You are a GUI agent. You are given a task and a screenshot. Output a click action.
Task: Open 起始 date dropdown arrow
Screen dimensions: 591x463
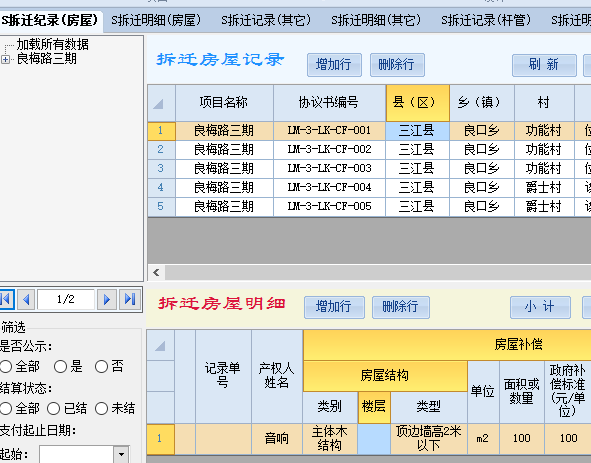pyautogui.click(x=121, y=454)
